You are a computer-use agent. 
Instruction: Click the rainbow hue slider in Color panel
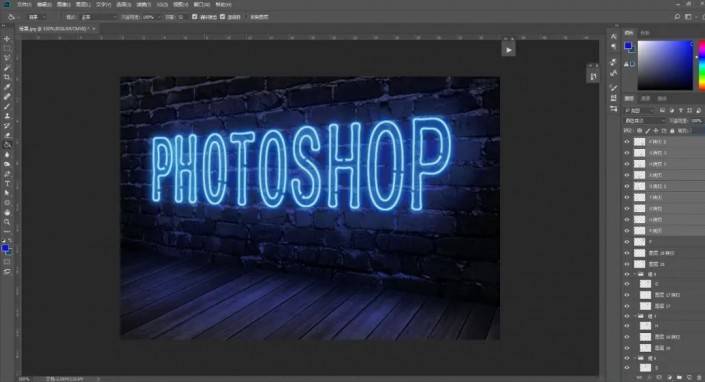(701, 65)
